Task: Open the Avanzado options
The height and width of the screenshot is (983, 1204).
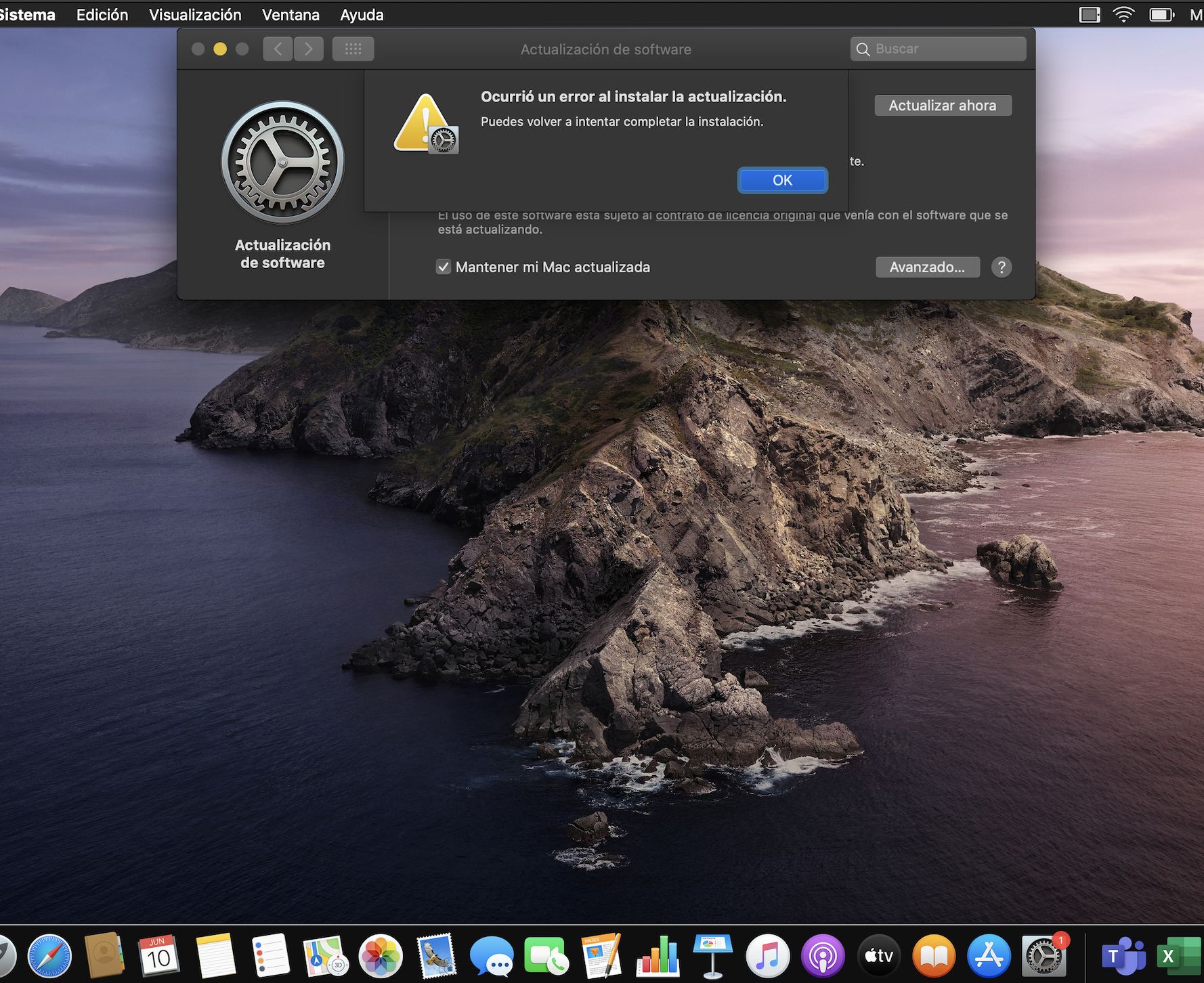Action: pyautogui.click(x=927, y=267)
